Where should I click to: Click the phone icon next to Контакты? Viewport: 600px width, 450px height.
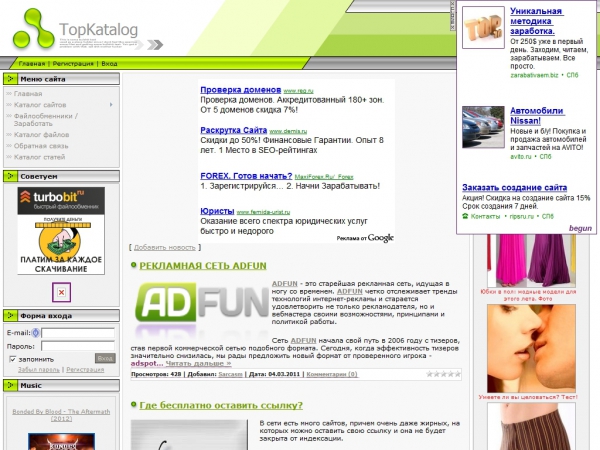465,216
